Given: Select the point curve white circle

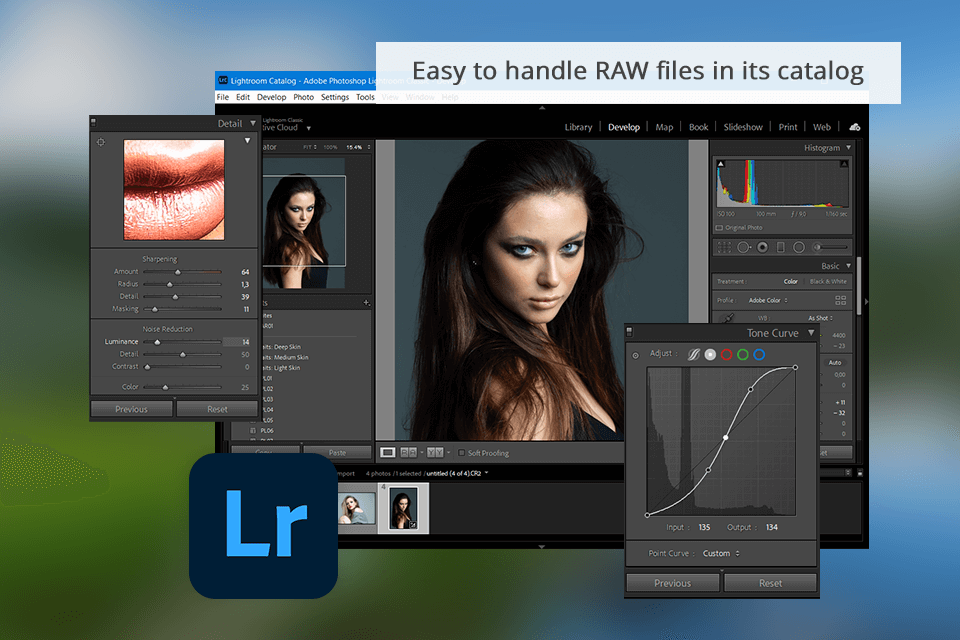Looking at the screenshot, I should click(x=710, y=355).
